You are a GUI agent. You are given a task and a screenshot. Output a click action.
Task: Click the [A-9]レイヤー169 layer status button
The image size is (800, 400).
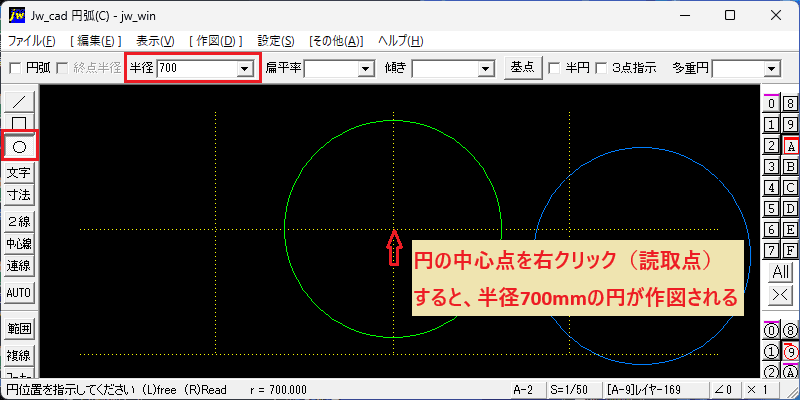click(655, 390)
